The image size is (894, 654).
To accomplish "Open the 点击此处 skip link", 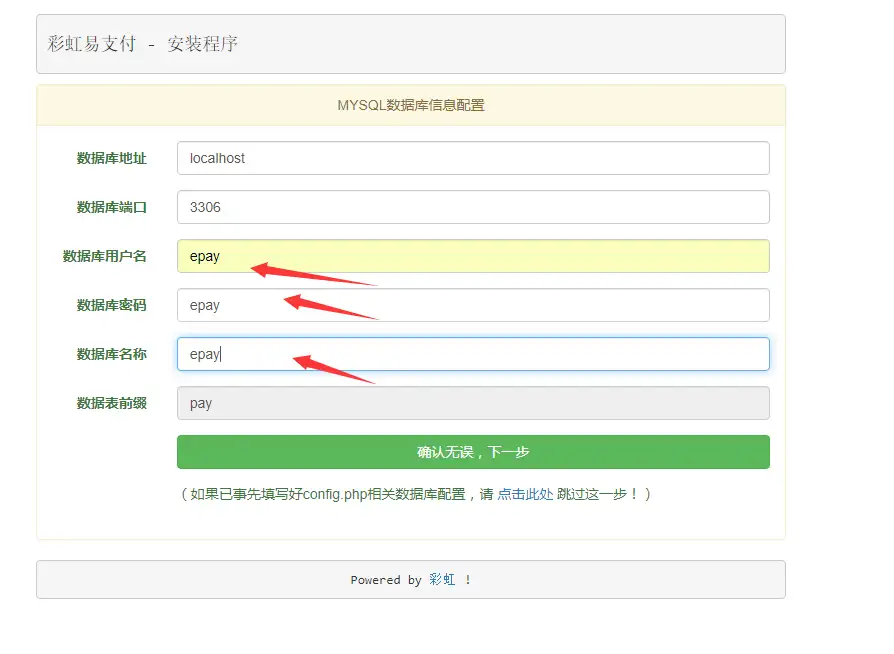I will (525, 494).
